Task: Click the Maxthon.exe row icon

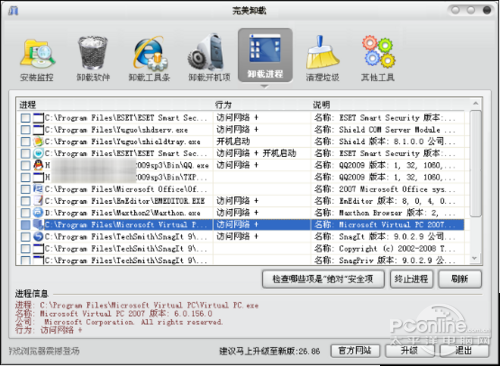Action: point(38,212)
